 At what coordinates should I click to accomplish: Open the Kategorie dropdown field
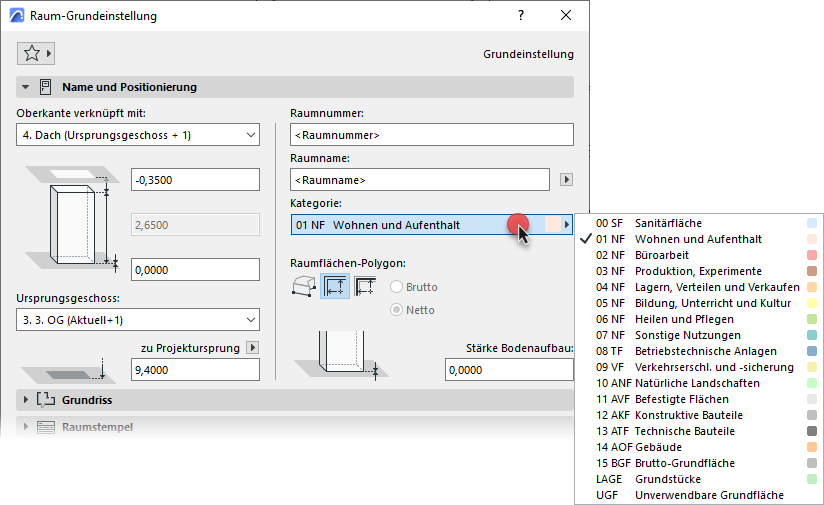tap(431, 225)
